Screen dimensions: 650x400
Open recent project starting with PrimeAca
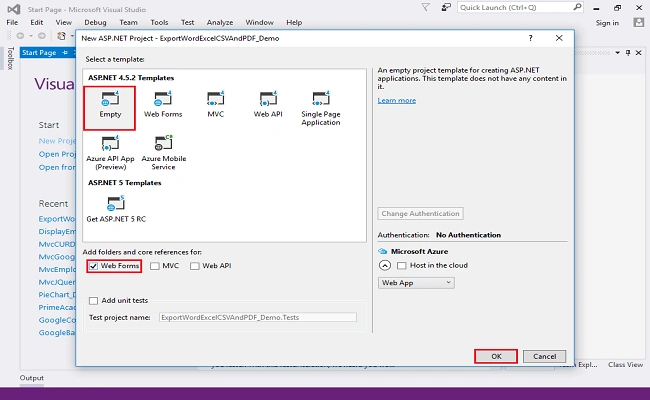coord(57,308)
